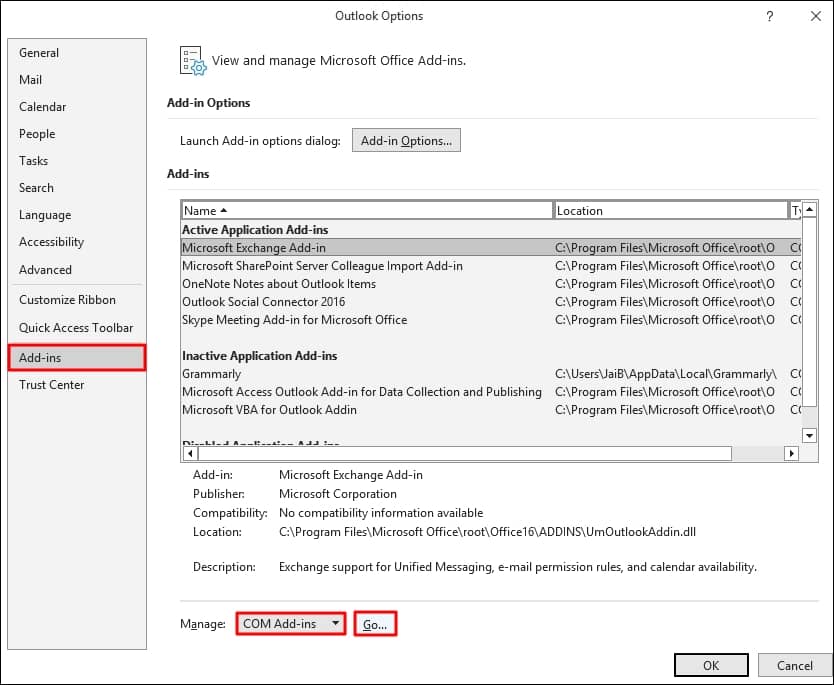
Task: Click the list scroll down arrow
Action: pyautogui.click(x=809, y=436)
